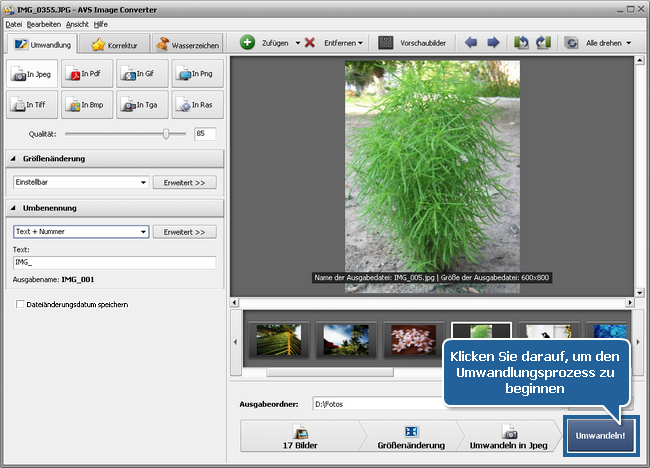650x468 pixels.
Task: Click the Ausgabename IMG_001 text
Action: point(53,279)
